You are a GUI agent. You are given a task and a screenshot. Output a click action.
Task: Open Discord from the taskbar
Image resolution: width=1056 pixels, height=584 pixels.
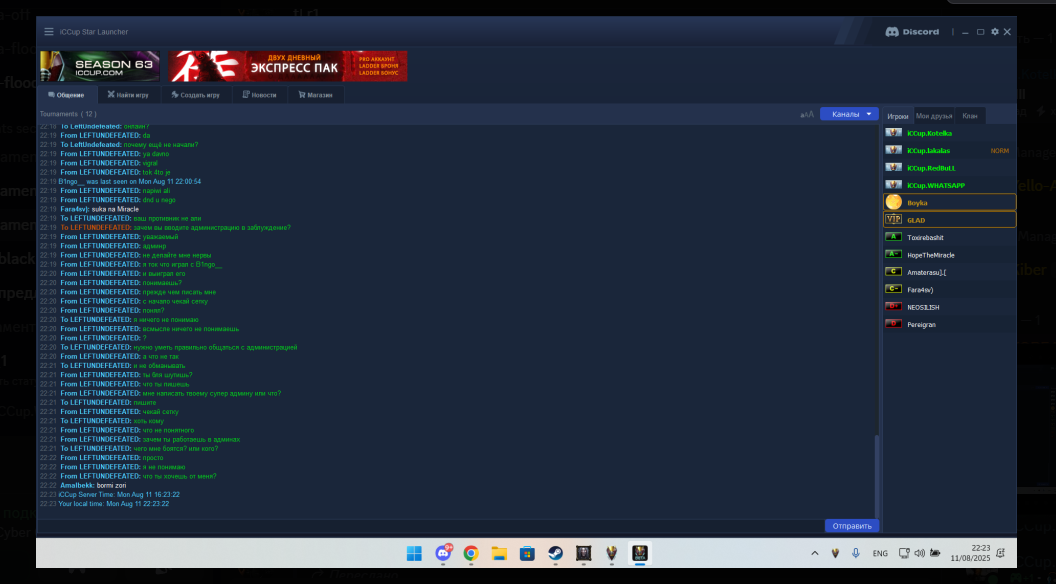[443, 554]
